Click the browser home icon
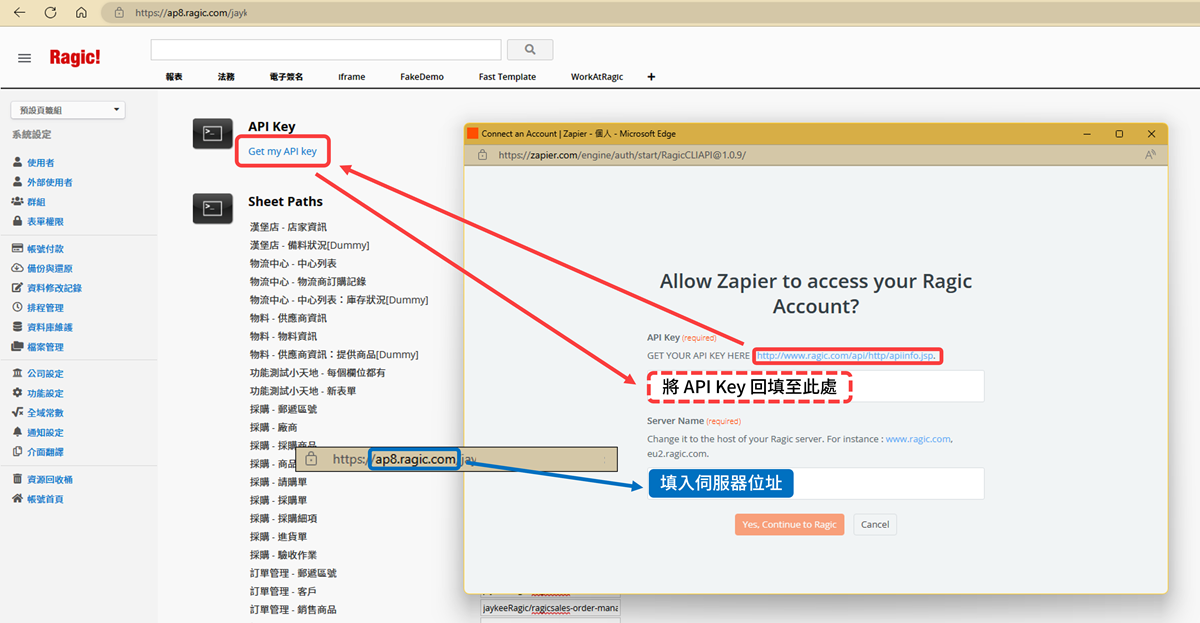Viewport: 1200px width, 623px height. coord(82,13)
